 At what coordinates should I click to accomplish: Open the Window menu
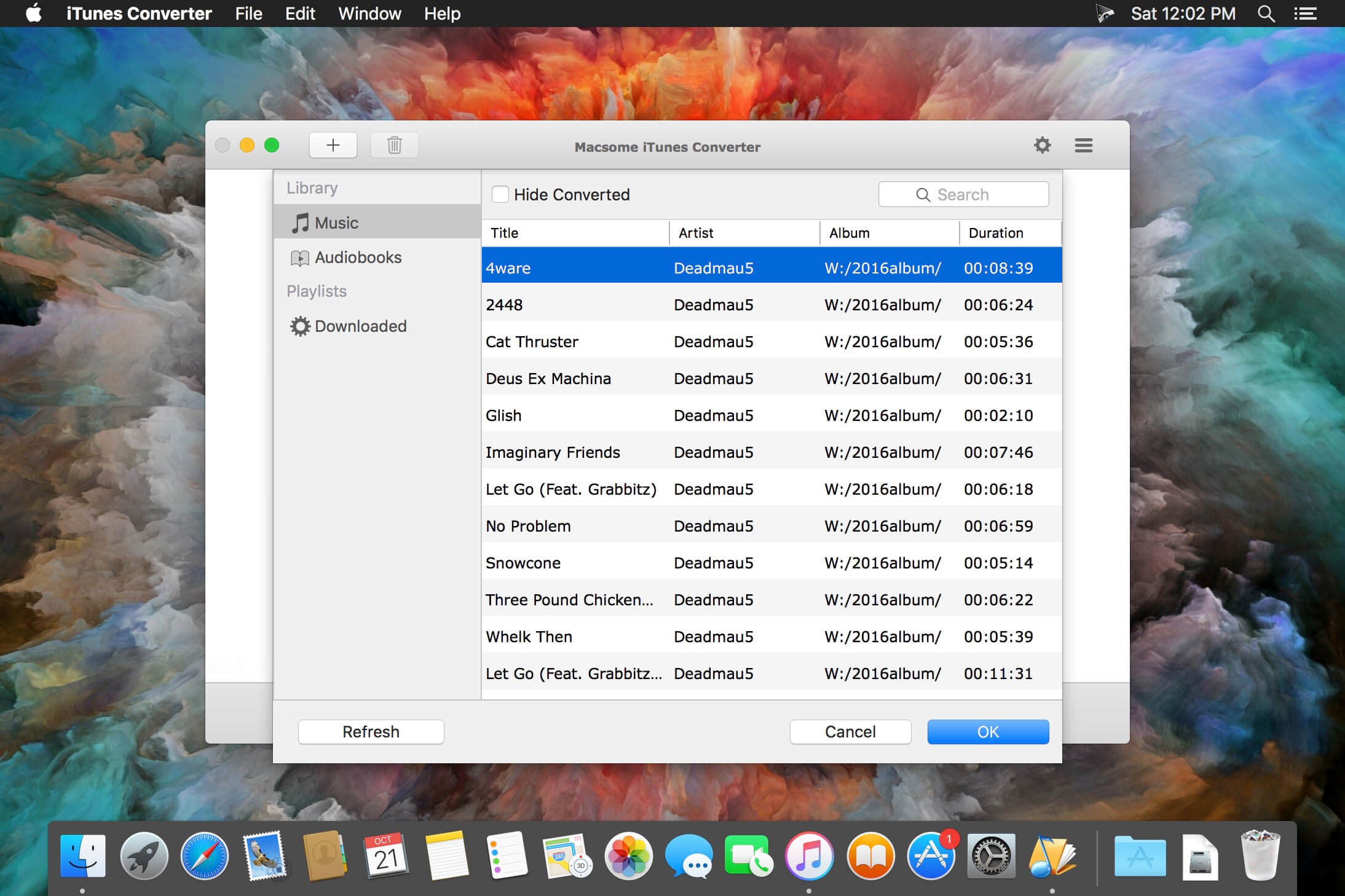369,14
